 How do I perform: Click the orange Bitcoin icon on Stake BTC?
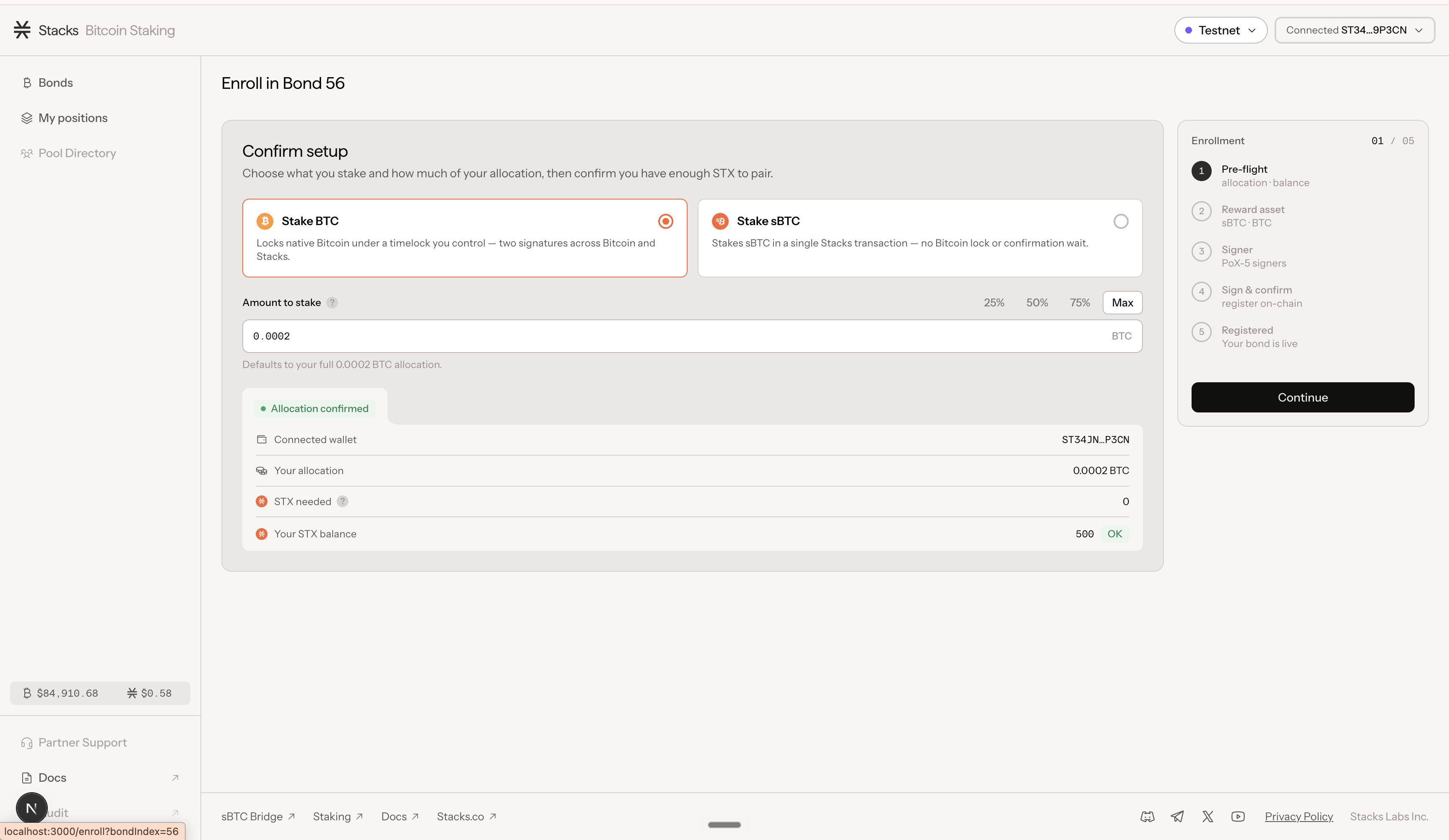(x=265, y=221)
